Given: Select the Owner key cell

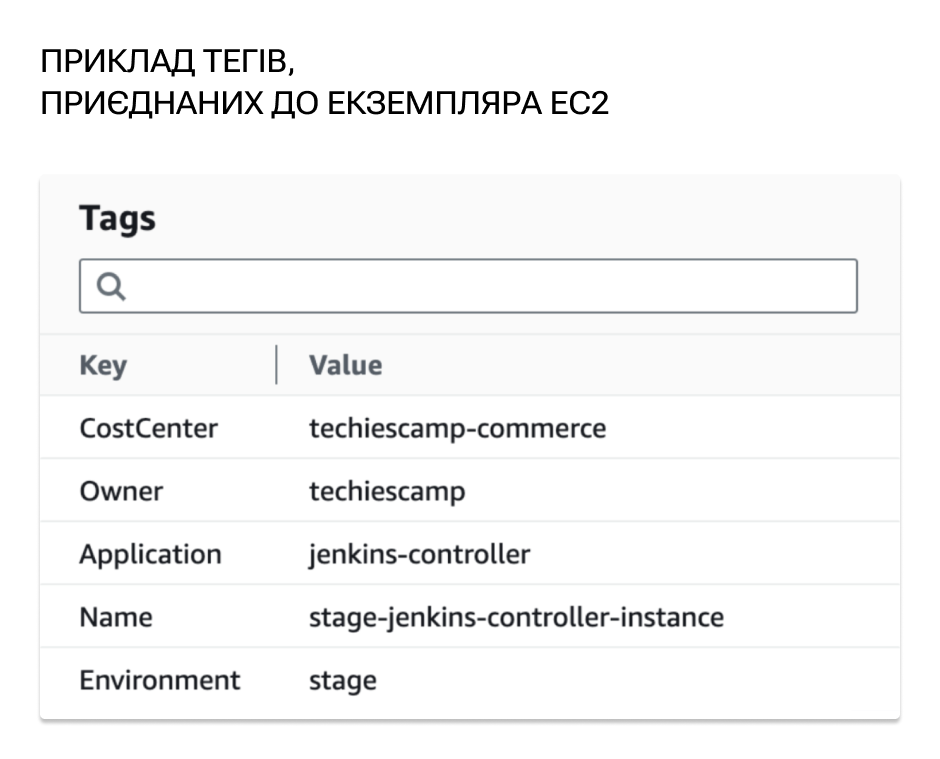Looking at the screenshot, I should [121, 491].
